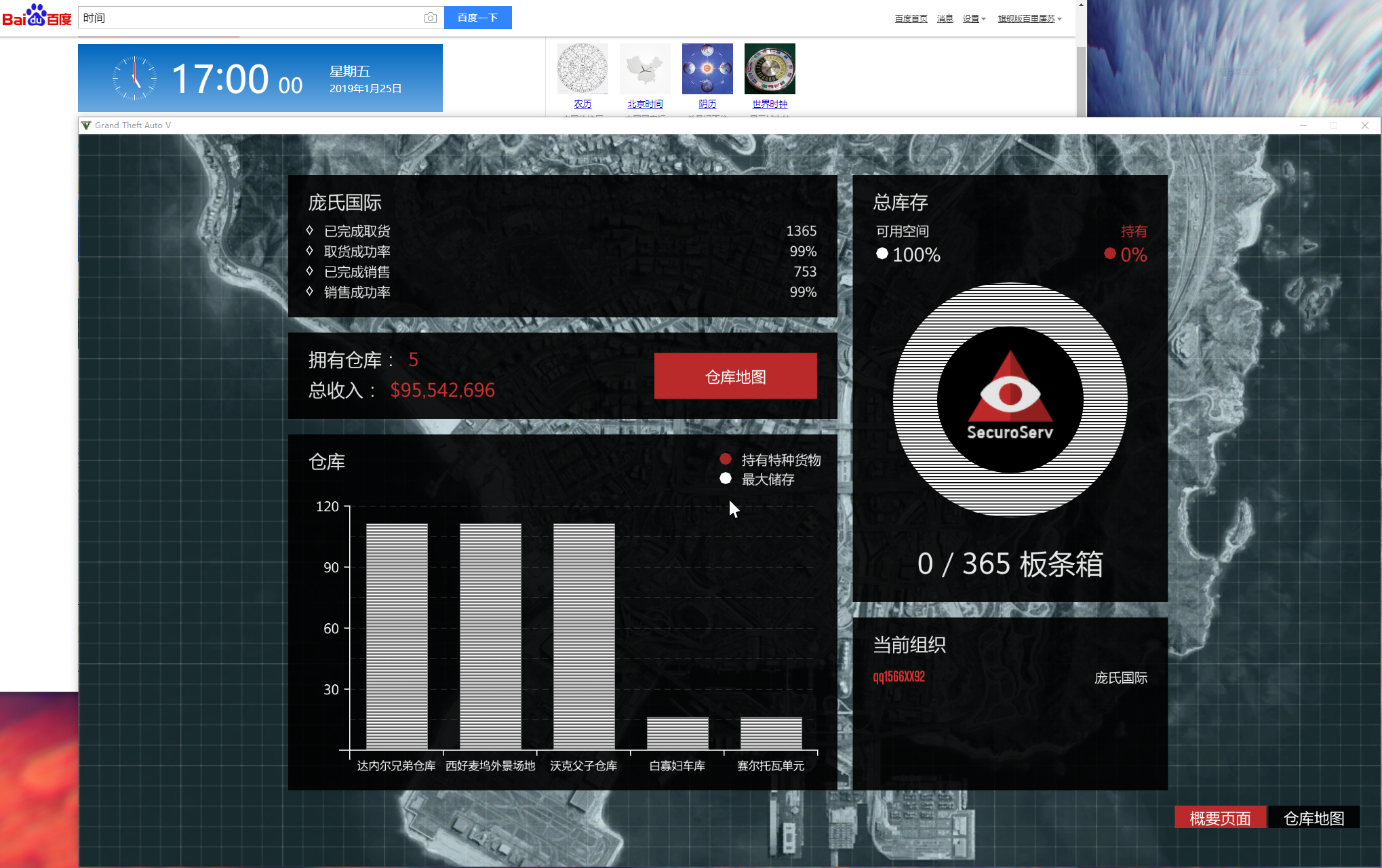Select the 仓库地图 tab at bottom right
Image resolution: width=1382 pixels, height=868 pixels.
1314,818
